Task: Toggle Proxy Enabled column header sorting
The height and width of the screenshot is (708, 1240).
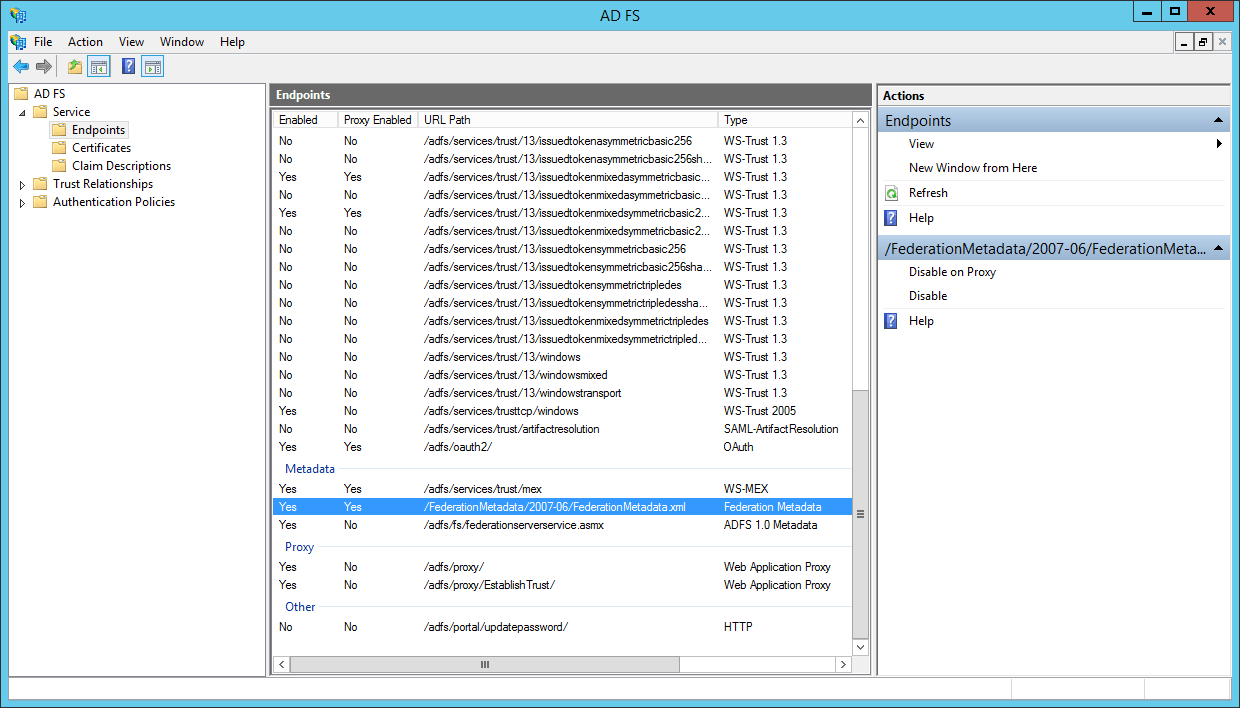Action: pos(377,119)
